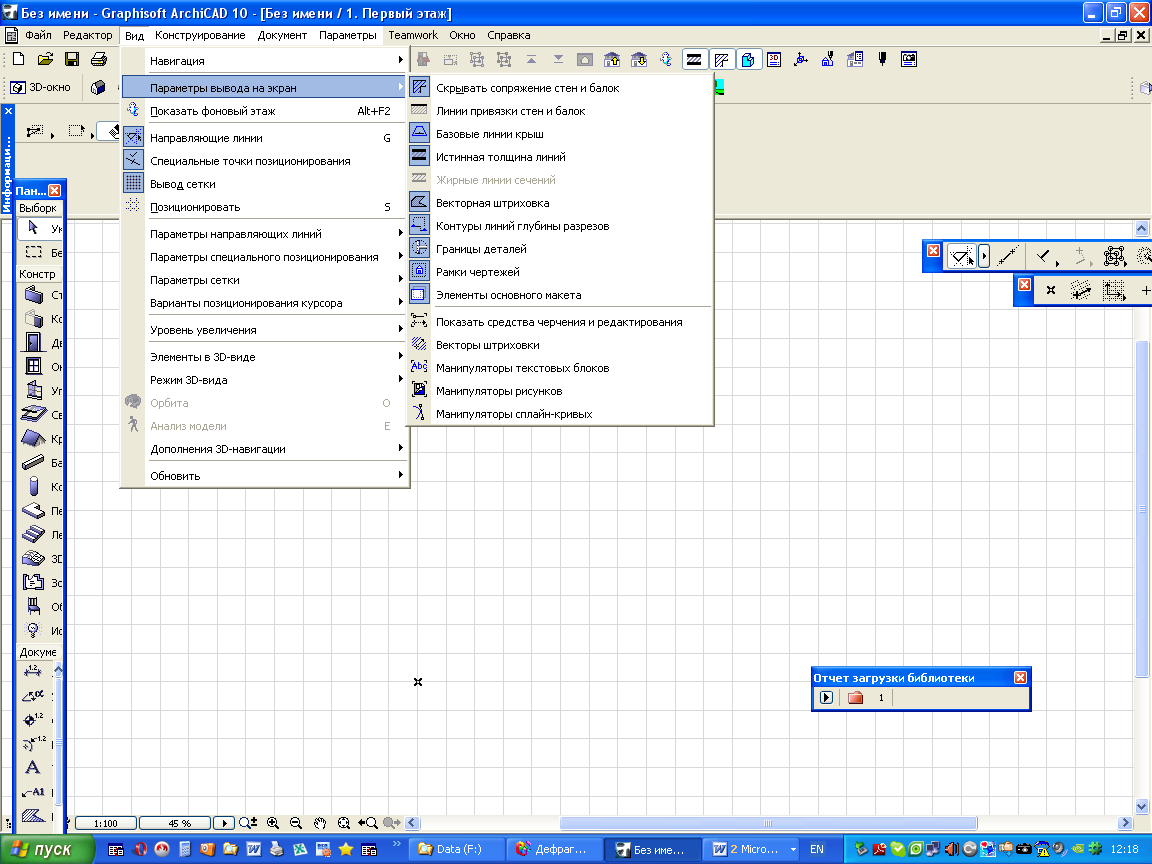The height and width of the screenshot is (864, 1152).
Task: Click the 45 % zoom value button
Action: (176, 824)
